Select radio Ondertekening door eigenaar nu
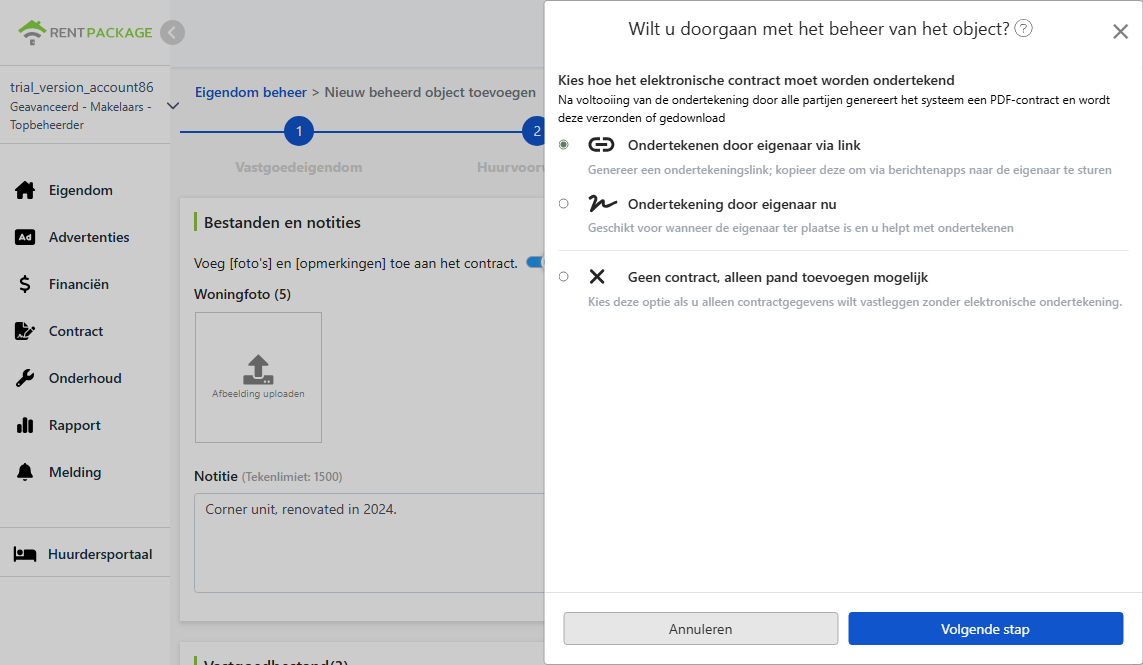 click(x=563, y=203)
